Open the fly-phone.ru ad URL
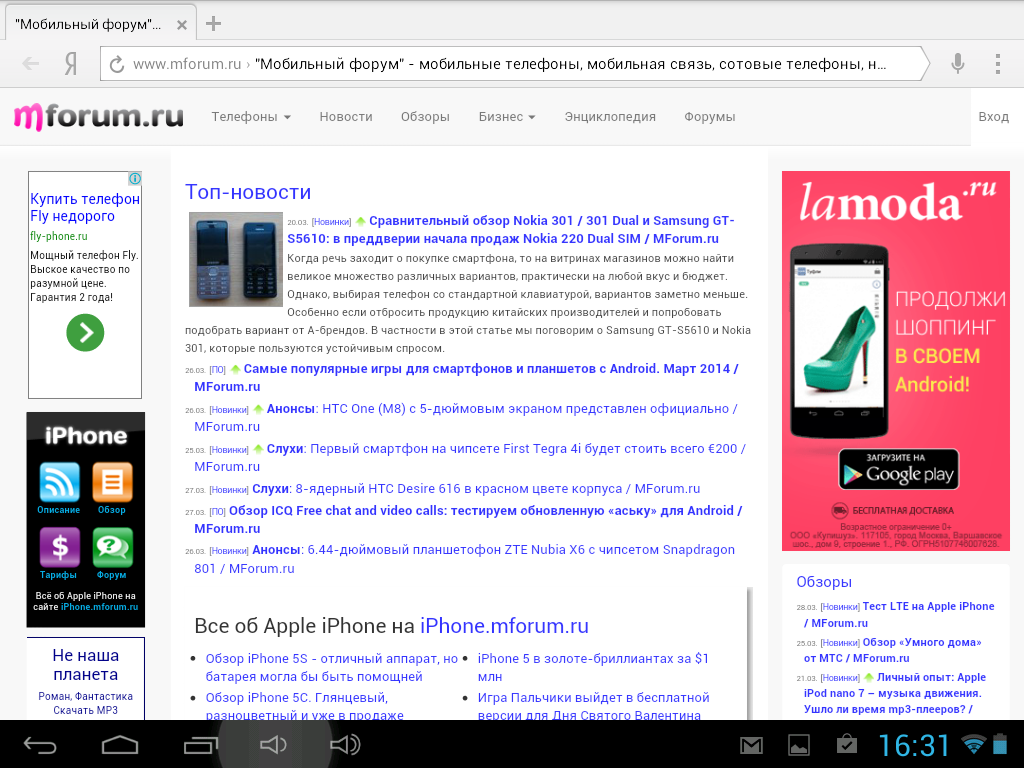 pos(59,236)
